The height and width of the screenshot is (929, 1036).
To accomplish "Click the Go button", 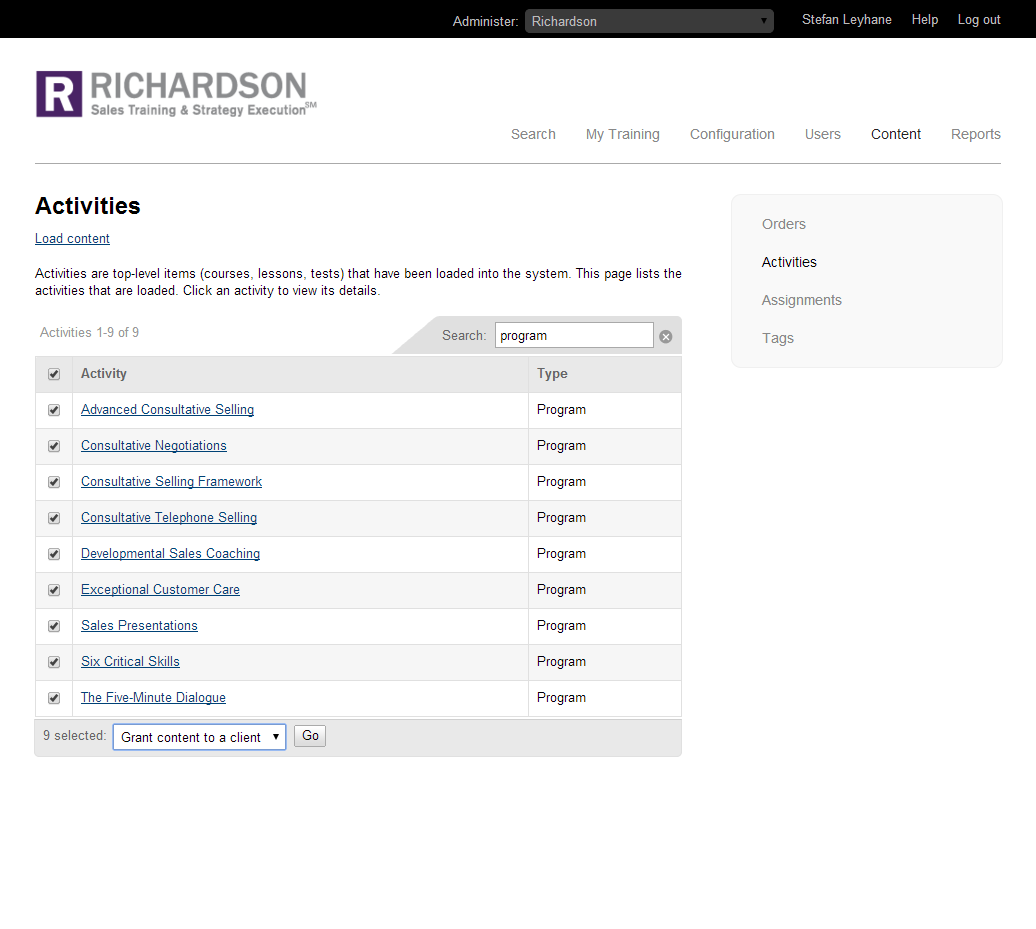I will [310, 736].
